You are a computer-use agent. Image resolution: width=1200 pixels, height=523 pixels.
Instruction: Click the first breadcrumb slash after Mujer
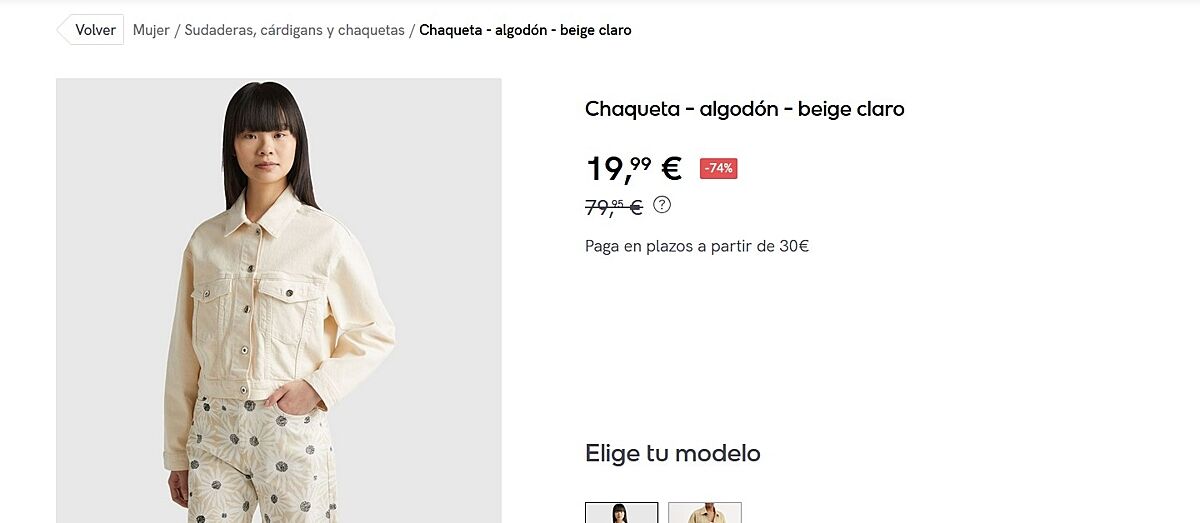tap(177, 30)
